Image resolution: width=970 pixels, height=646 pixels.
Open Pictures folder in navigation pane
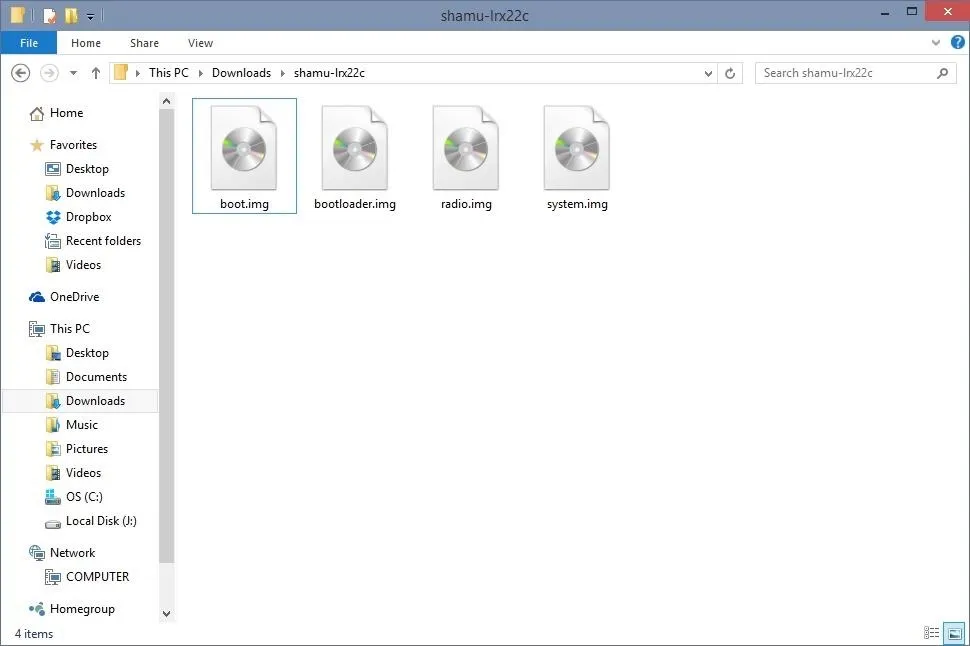point(87,449)
